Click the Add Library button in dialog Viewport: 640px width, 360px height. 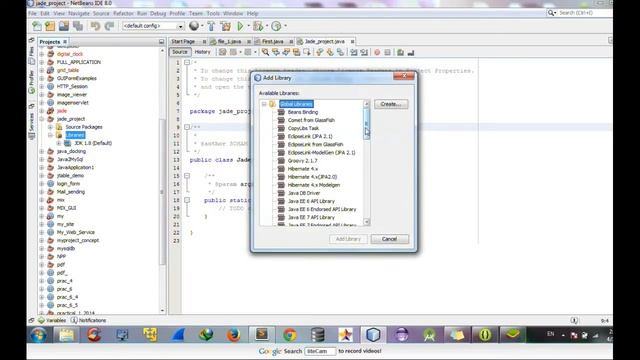pyautogui.click(x=348, y=239)
